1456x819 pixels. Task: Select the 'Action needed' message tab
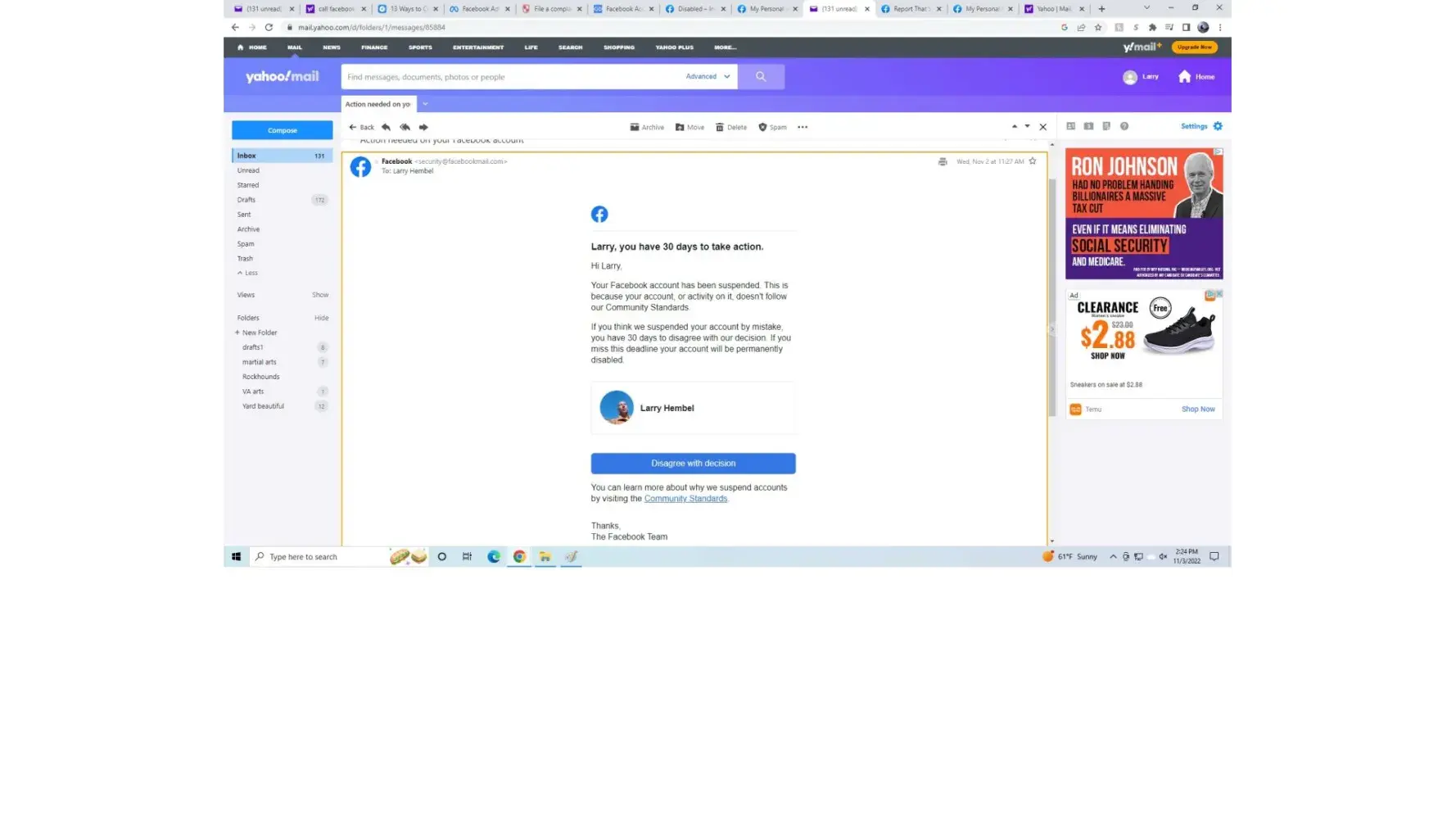pyautogui.click(x=378, y=104)
